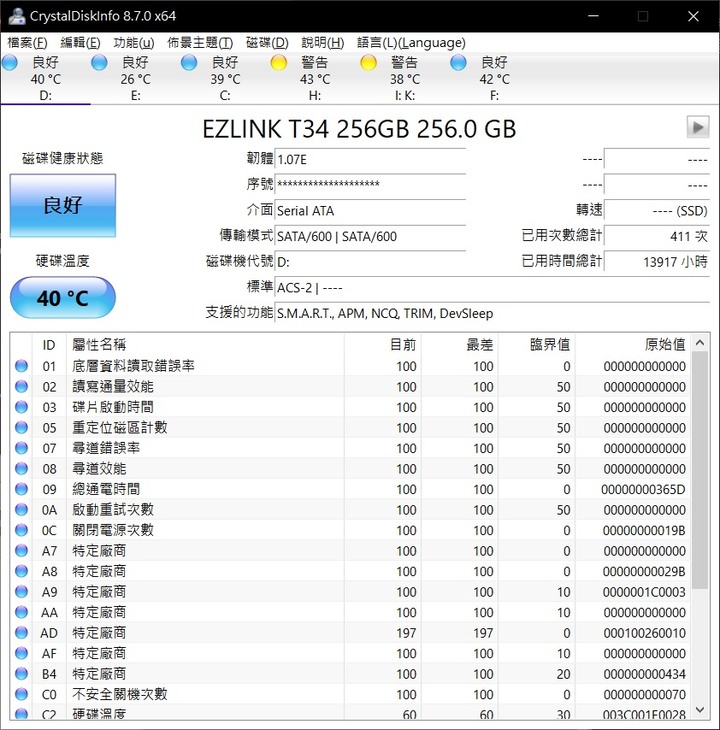Click power-on count value 411 次
The height and width of the screenshot is (730, 720).
(x=657, y=237)
